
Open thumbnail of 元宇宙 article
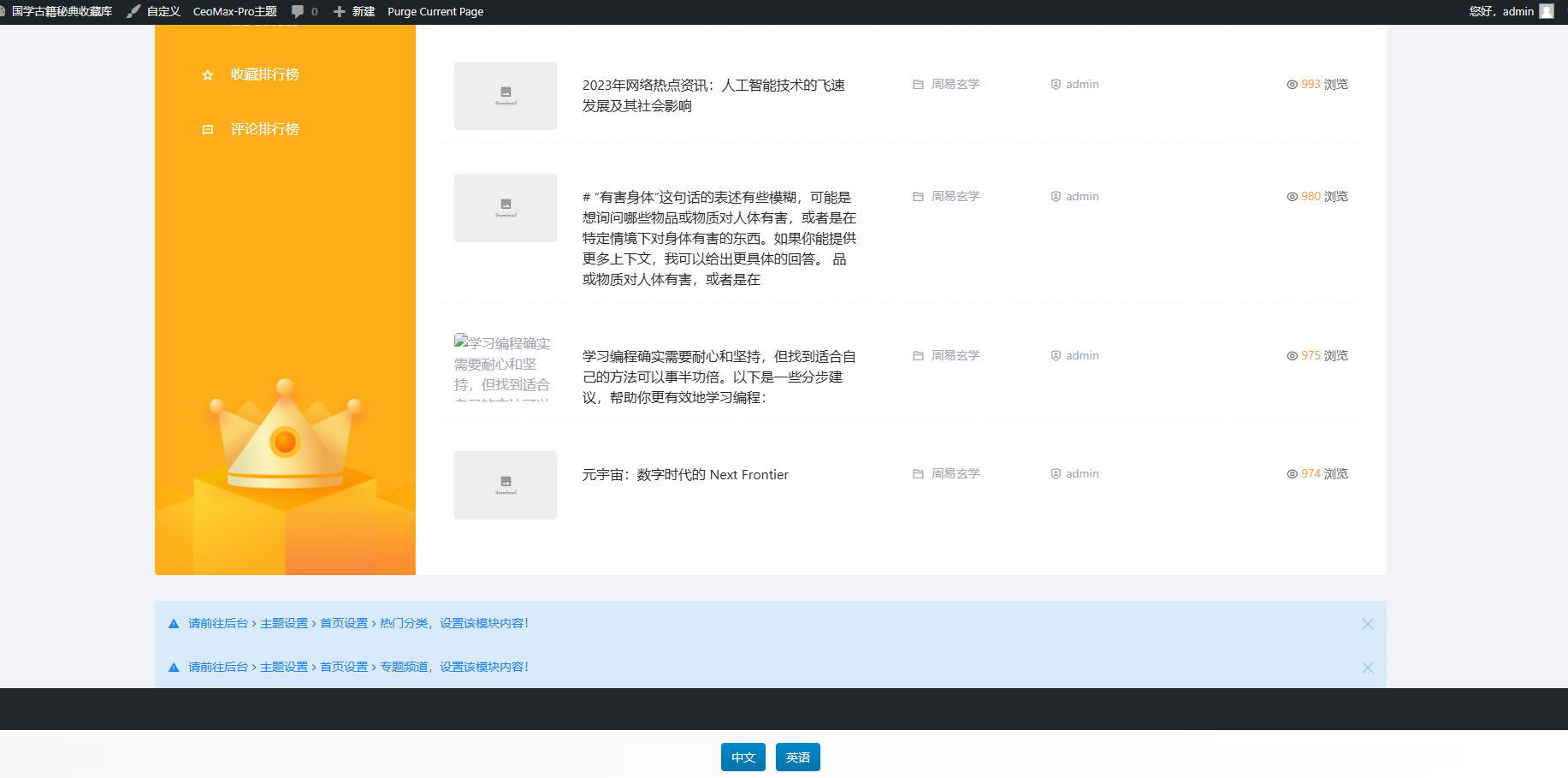click(x=506, y=485)
